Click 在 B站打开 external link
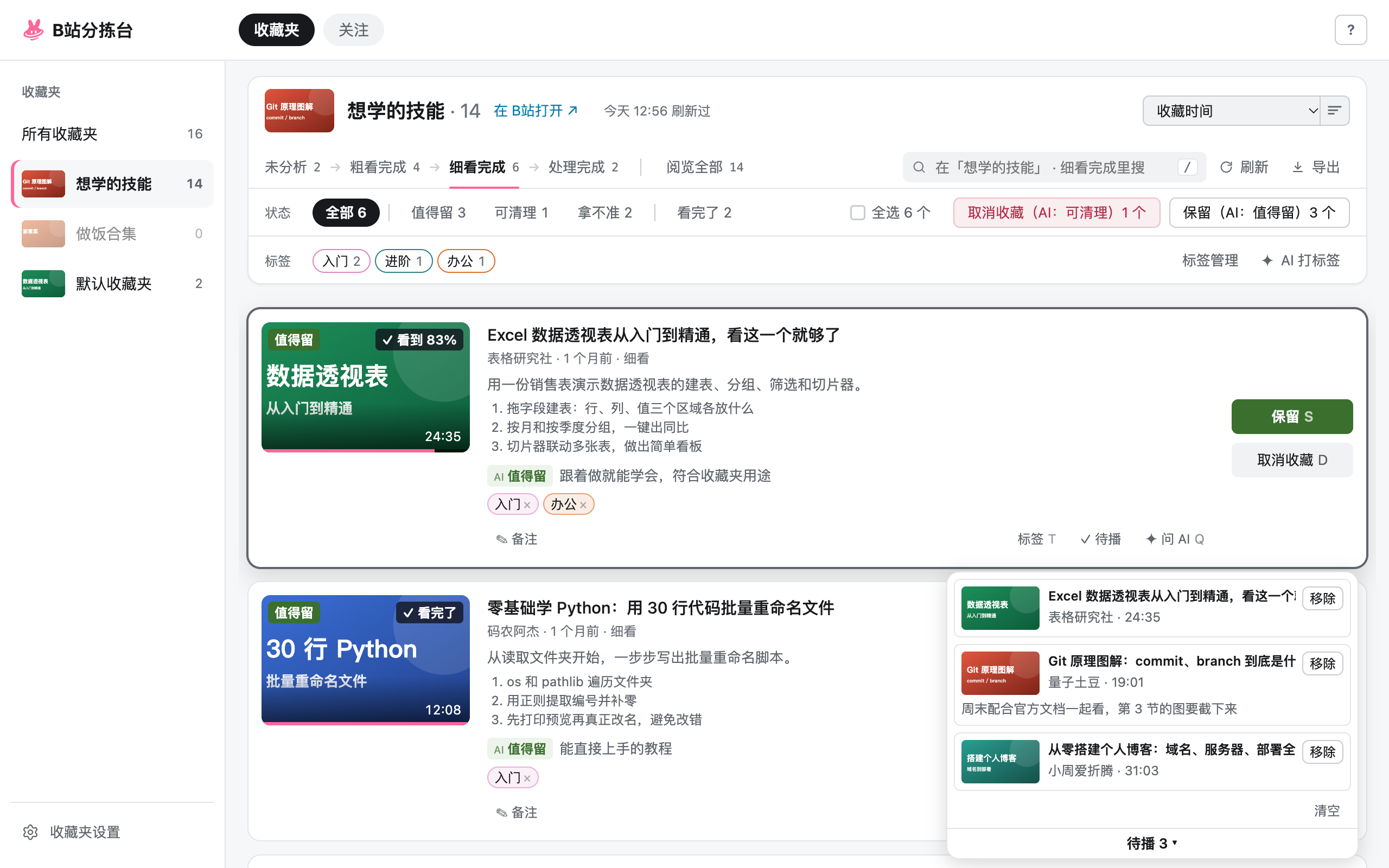Screen dimensions: 1389x868 (x=536, y=110)
